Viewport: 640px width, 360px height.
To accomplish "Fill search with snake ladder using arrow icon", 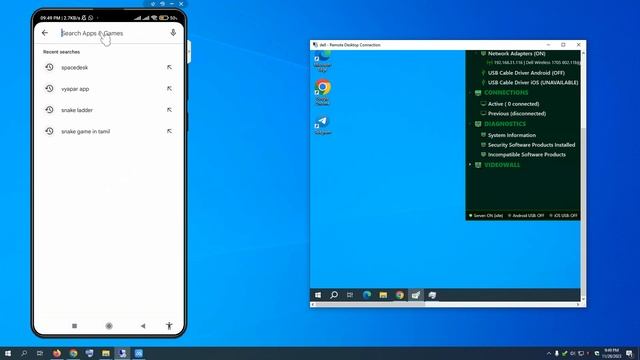I will tap(169, 110).
